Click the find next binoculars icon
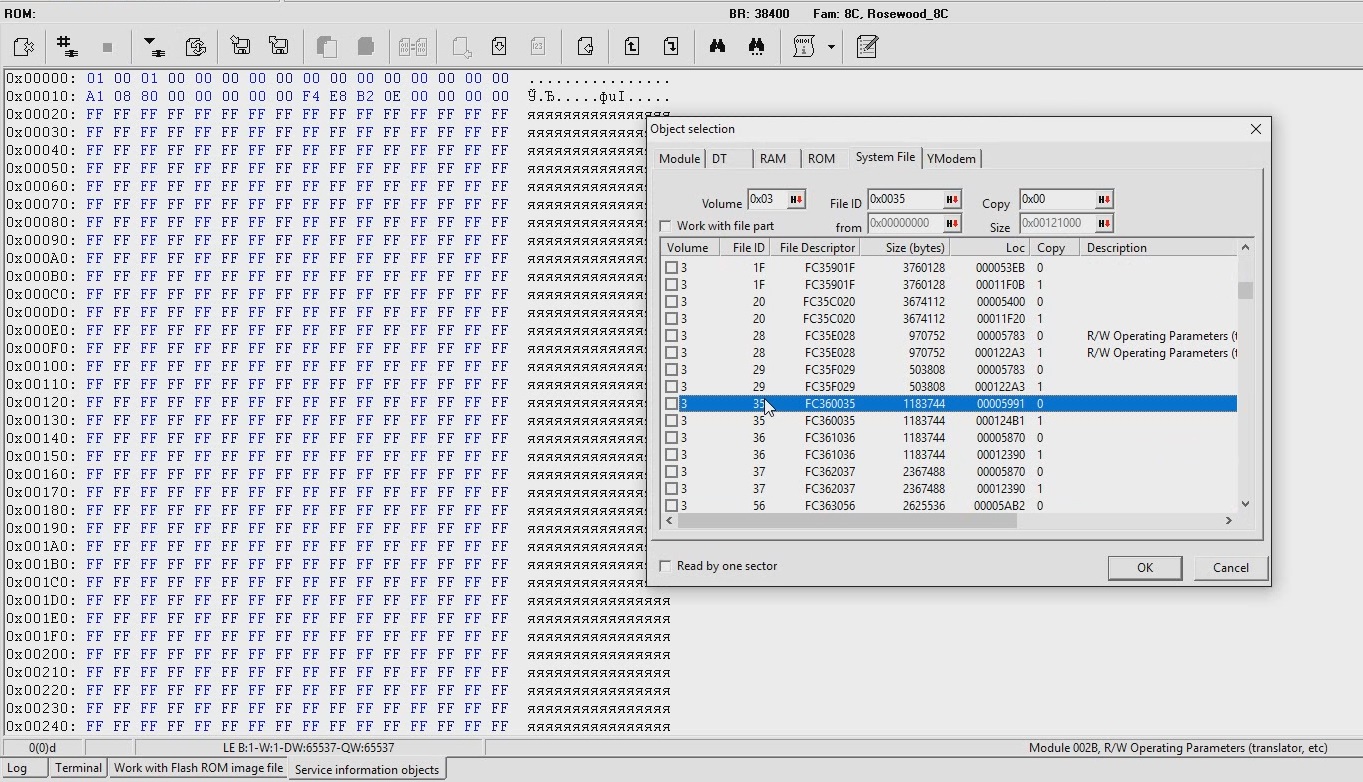 point(756,47)
